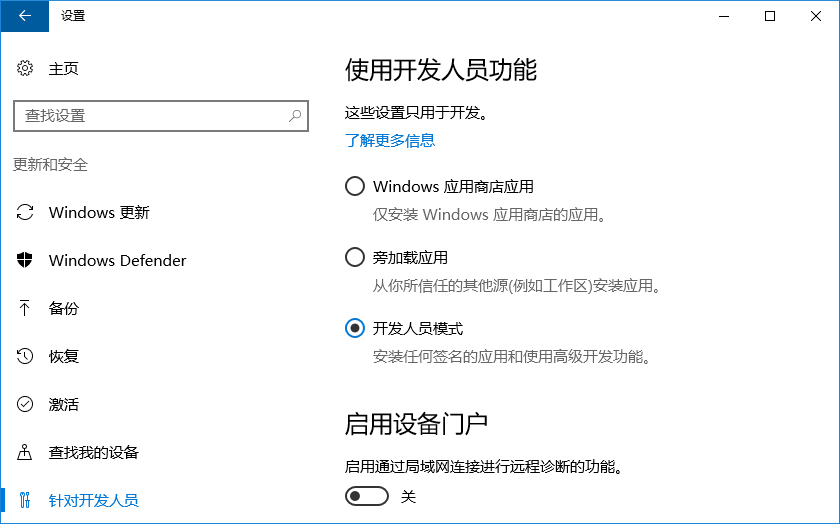Click the 查找设置 search field

pyautogui.click(x=150, y=116)
